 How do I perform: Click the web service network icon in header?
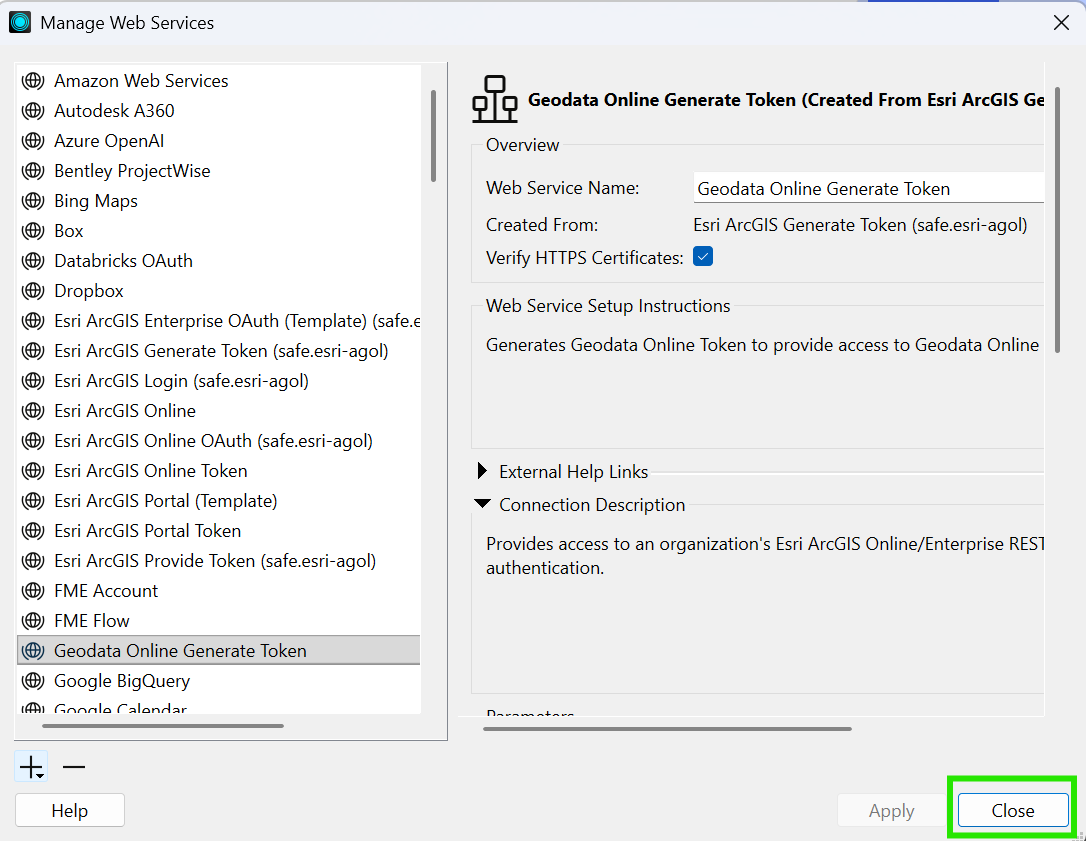pos(495,99)
